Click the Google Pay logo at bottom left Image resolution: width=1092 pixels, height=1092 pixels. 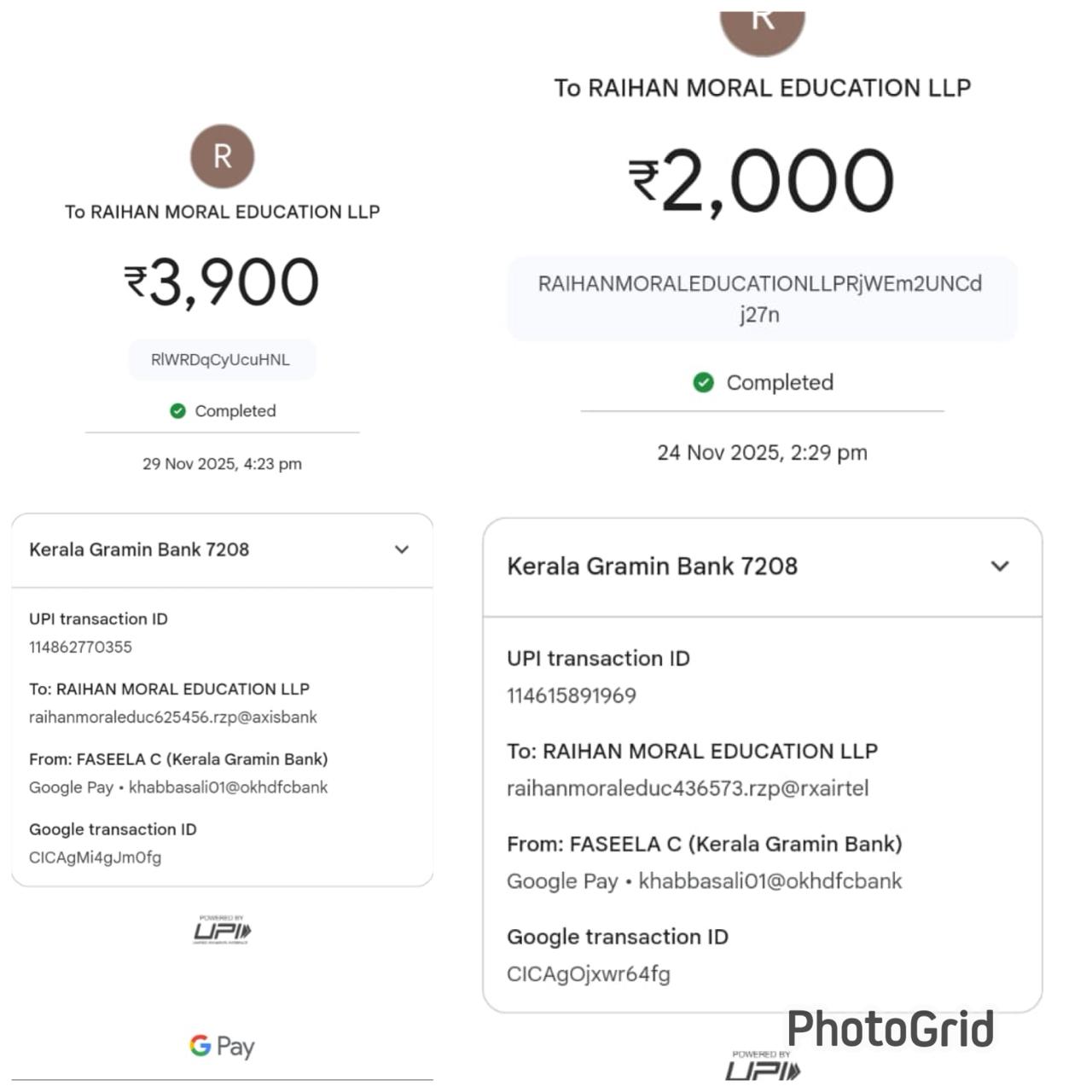[222, 1046]
